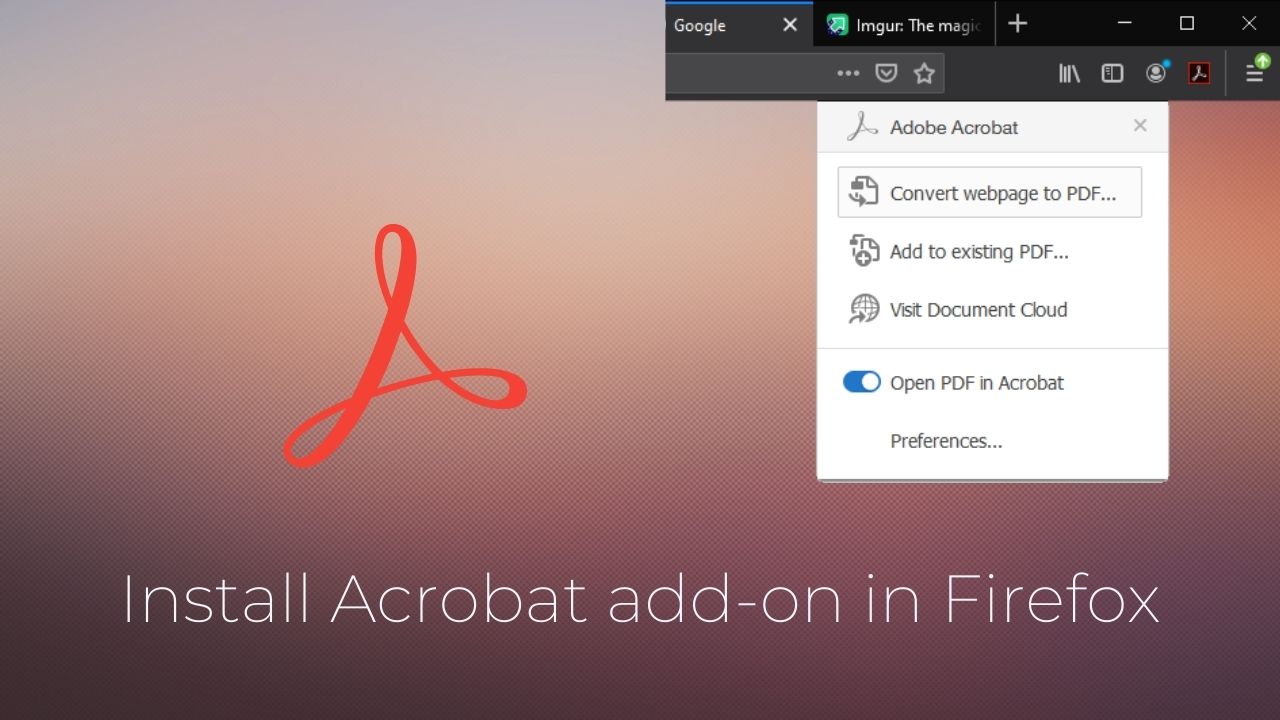Screen dimensions: 1280x720
Task: Close the Google tab
Action: pyautogui.click(x=790, y=25)
